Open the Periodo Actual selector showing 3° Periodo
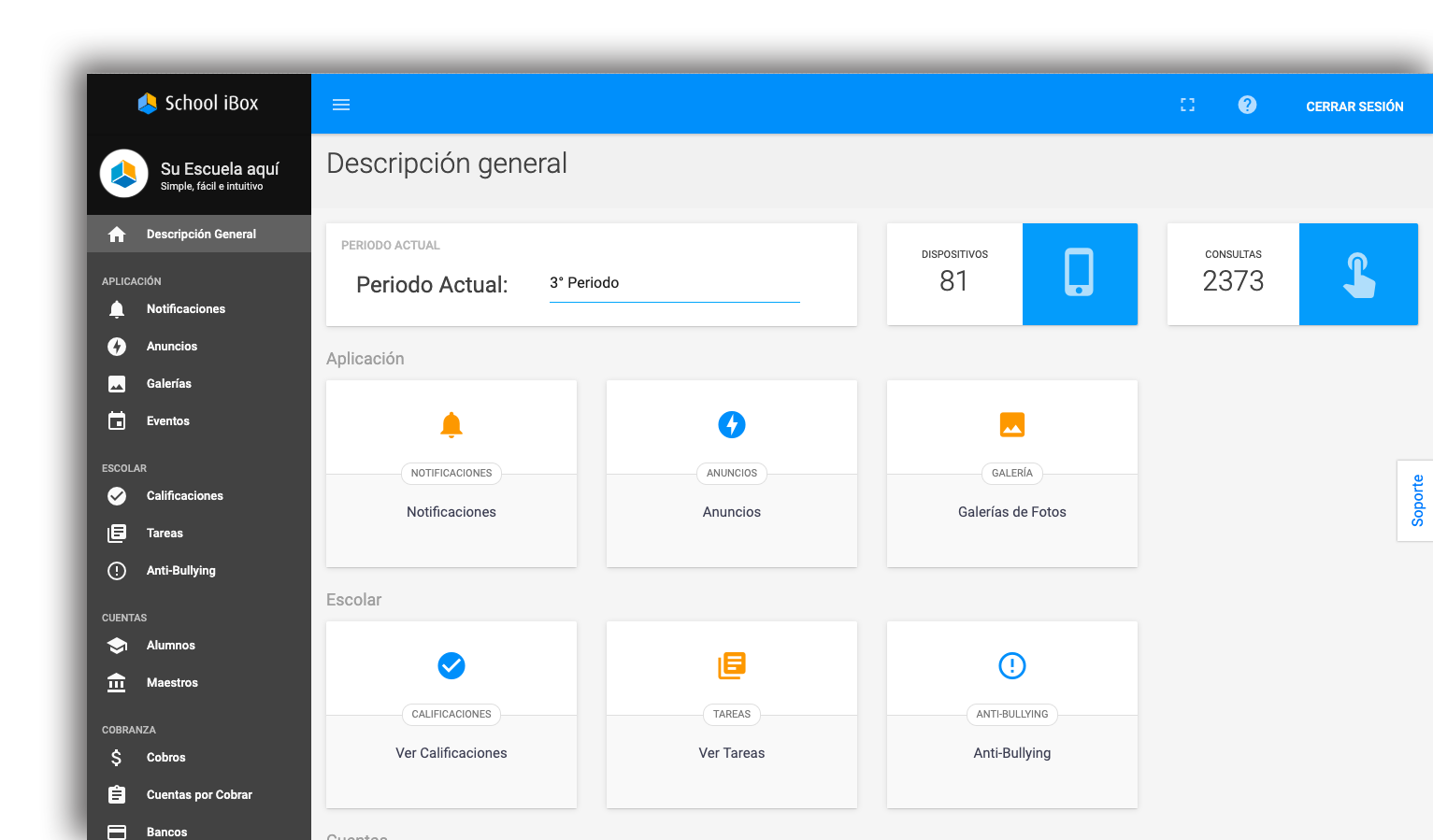 coord(673,283)
